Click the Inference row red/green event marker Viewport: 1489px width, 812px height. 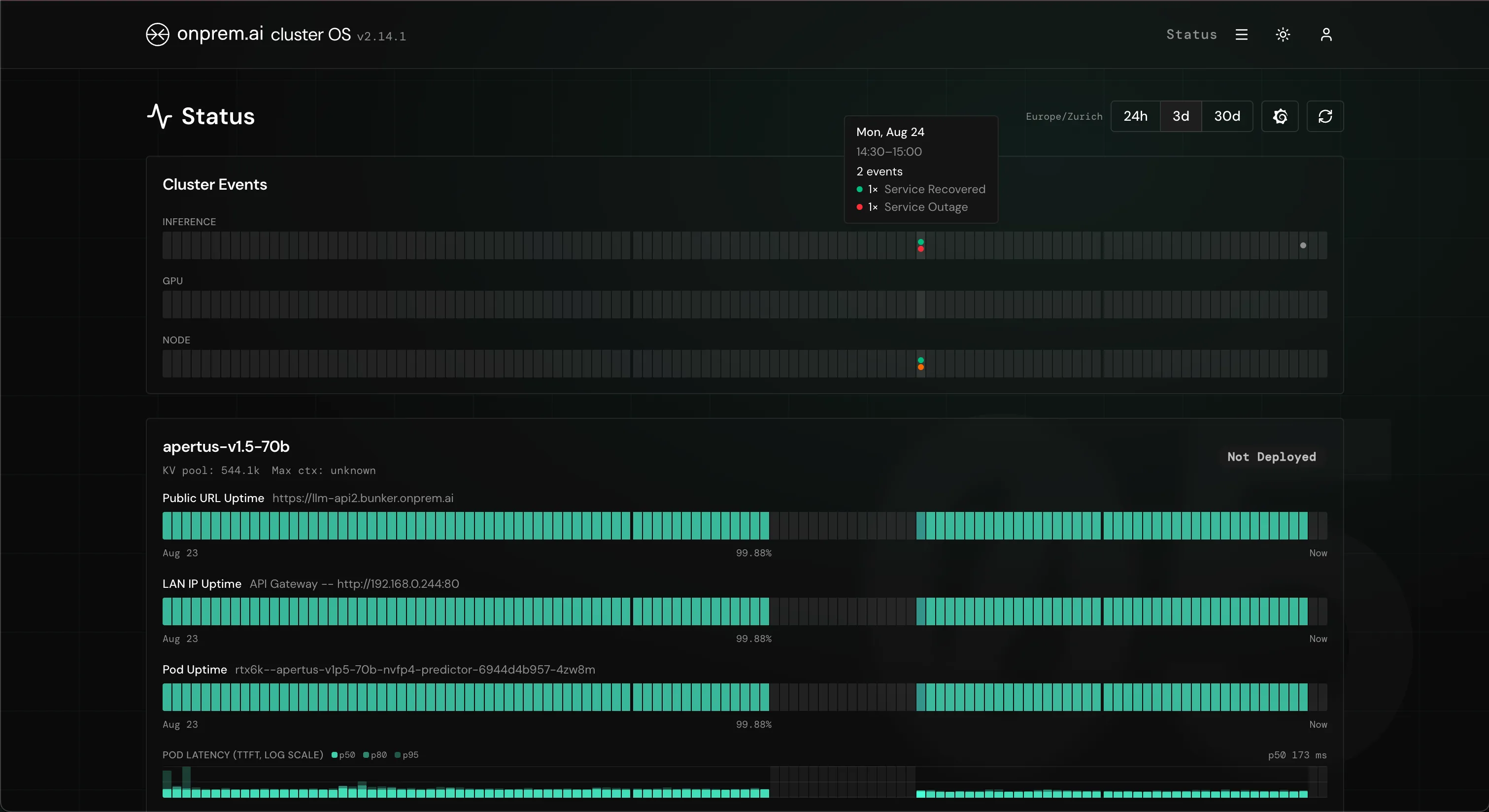coord(921,246)
